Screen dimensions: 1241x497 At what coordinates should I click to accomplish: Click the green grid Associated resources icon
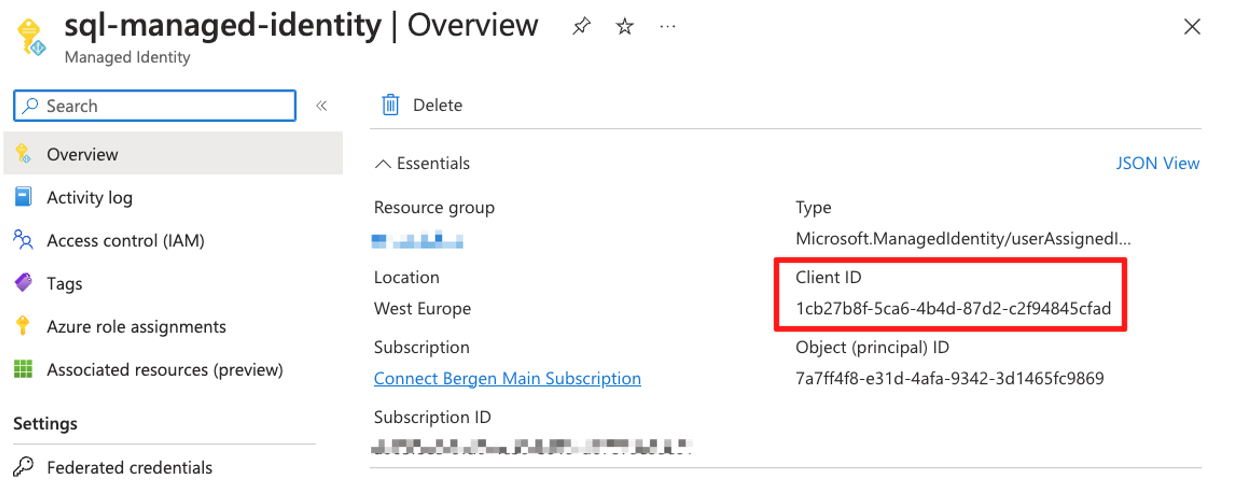23,369
